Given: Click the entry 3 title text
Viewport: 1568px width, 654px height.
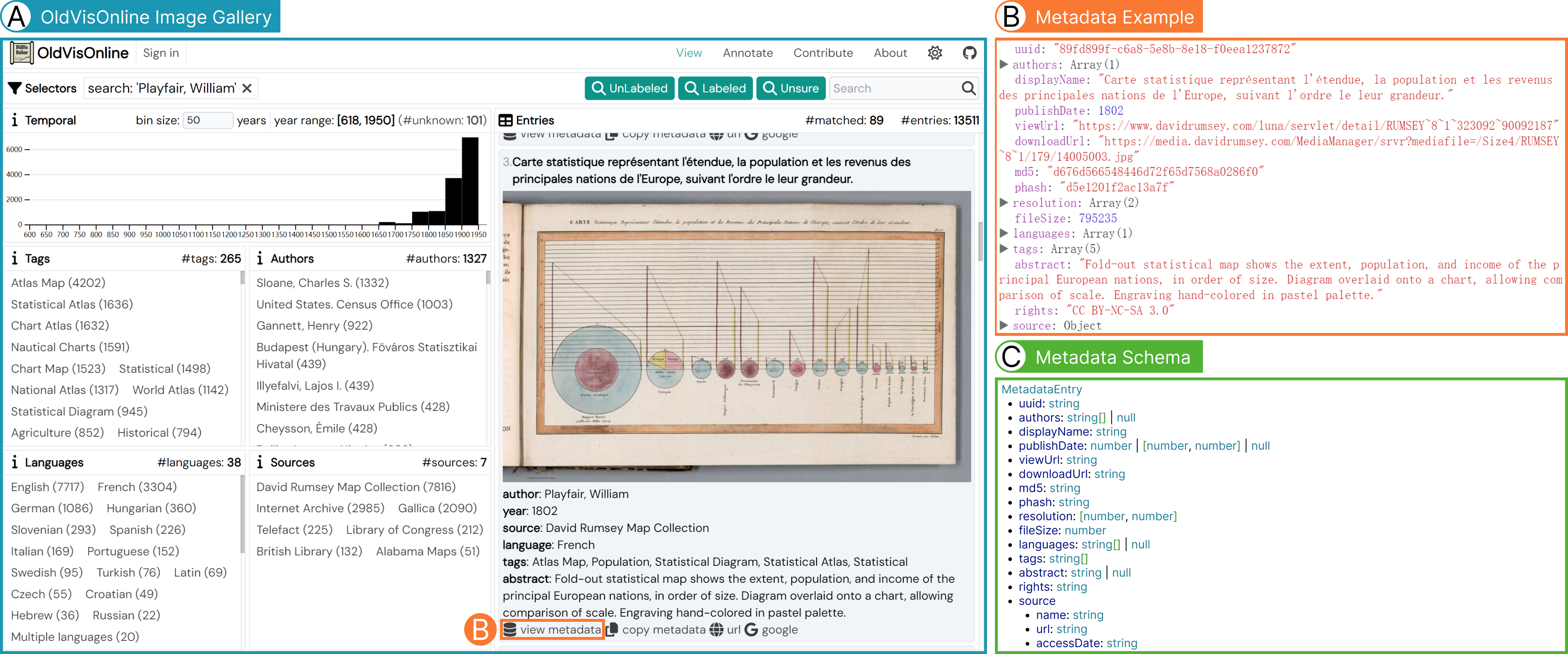Looking at the screenshot, I should pos(711,170).
